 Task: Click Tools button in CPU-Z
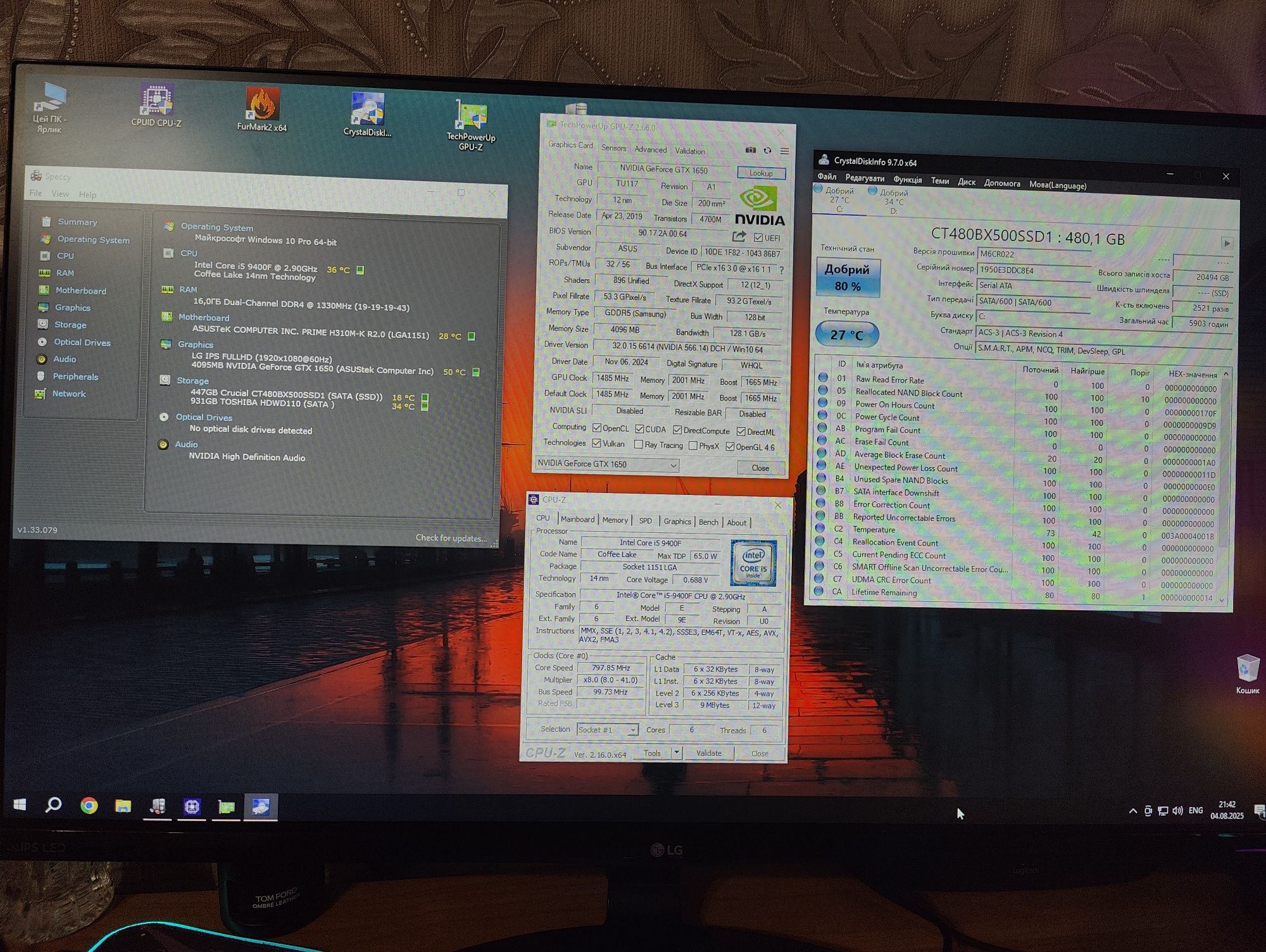tap(652, 753)
